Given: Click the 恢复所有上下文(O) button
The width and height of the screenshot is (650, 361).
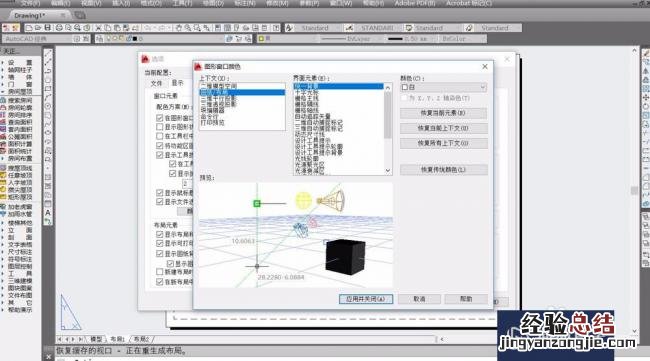Looking at the screenshot, I should point(443,143).
